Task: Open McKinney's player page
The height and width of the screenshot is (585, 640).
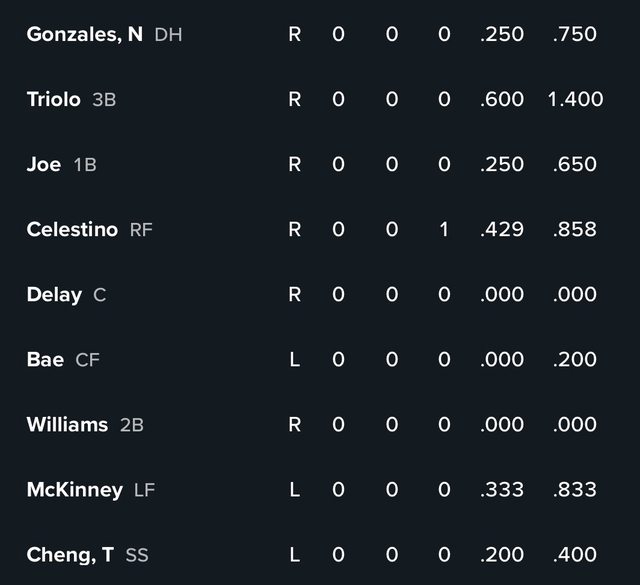Action: [75, 490]
